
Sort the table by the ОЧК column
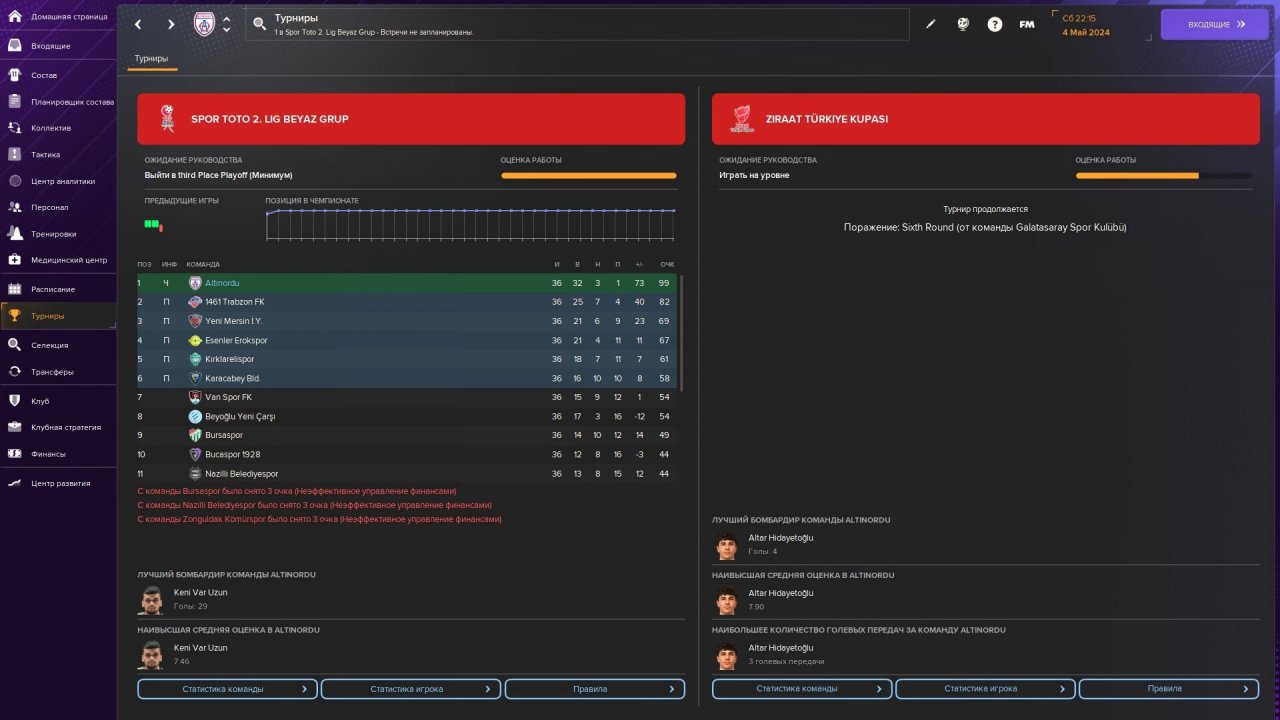click(x=667, y=264)
